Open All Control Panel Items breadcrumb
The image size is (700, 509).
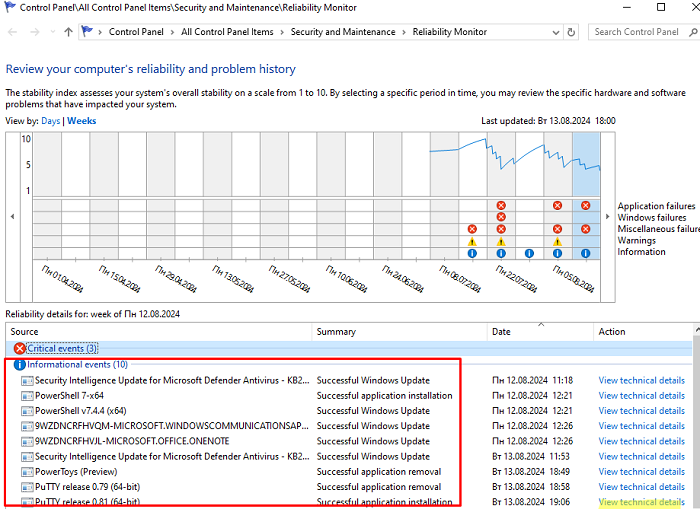tap(227, 32)
